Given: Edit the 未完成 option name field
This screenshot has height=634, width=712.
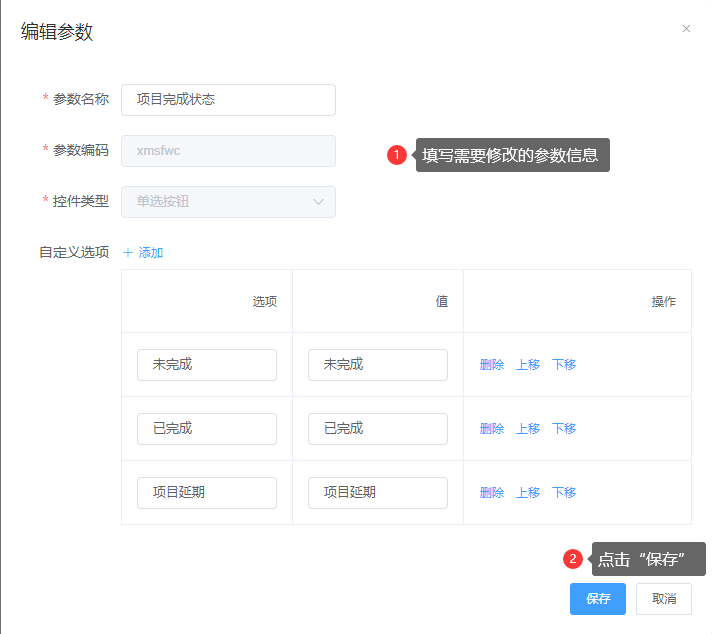Looking at the screenshot, I should click(x=207, y=365).
